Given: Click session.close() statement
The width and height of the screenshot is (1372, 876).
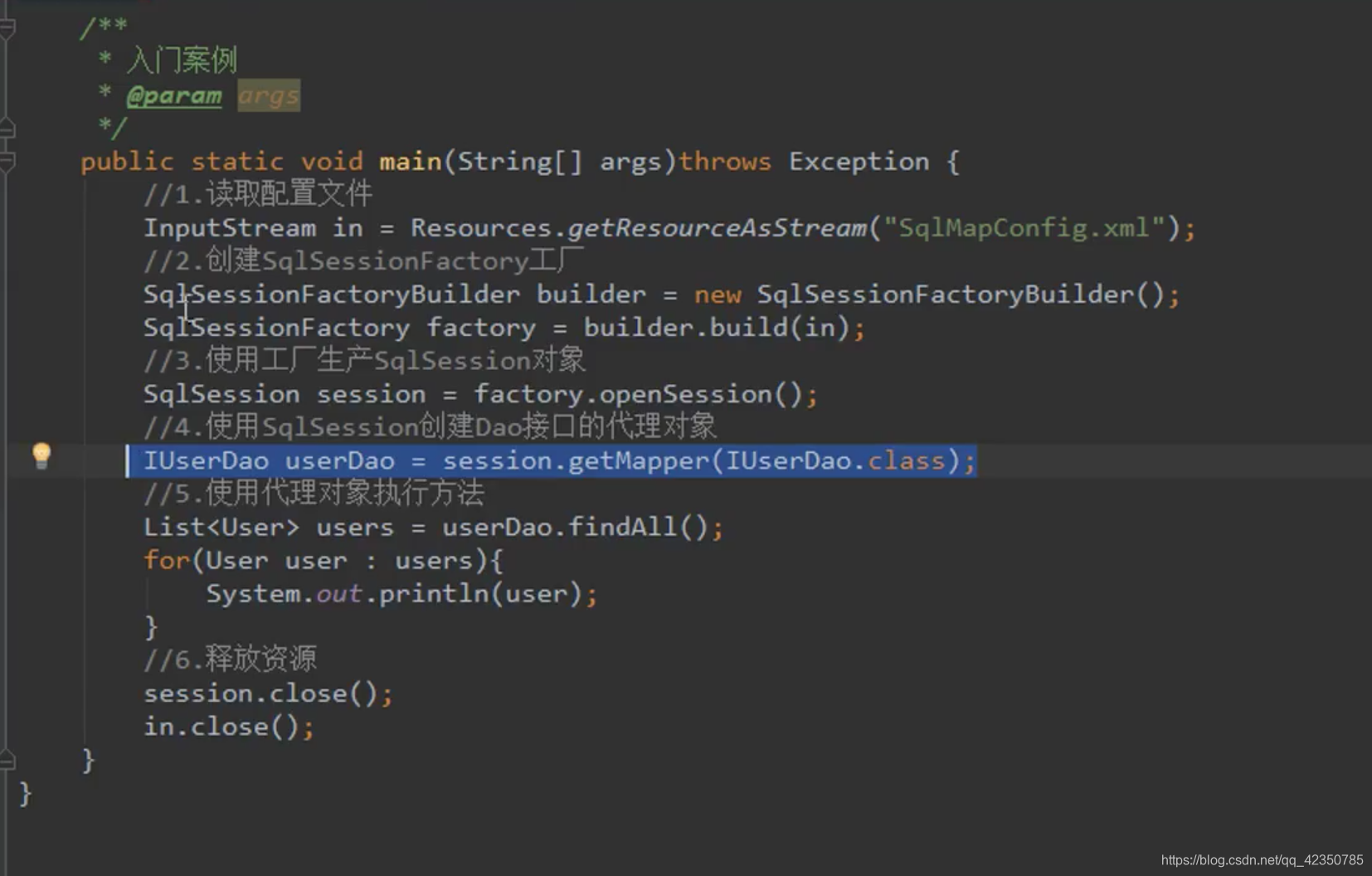Looking at the screenshot, I should pyautogui.click(x=268, y=693).
